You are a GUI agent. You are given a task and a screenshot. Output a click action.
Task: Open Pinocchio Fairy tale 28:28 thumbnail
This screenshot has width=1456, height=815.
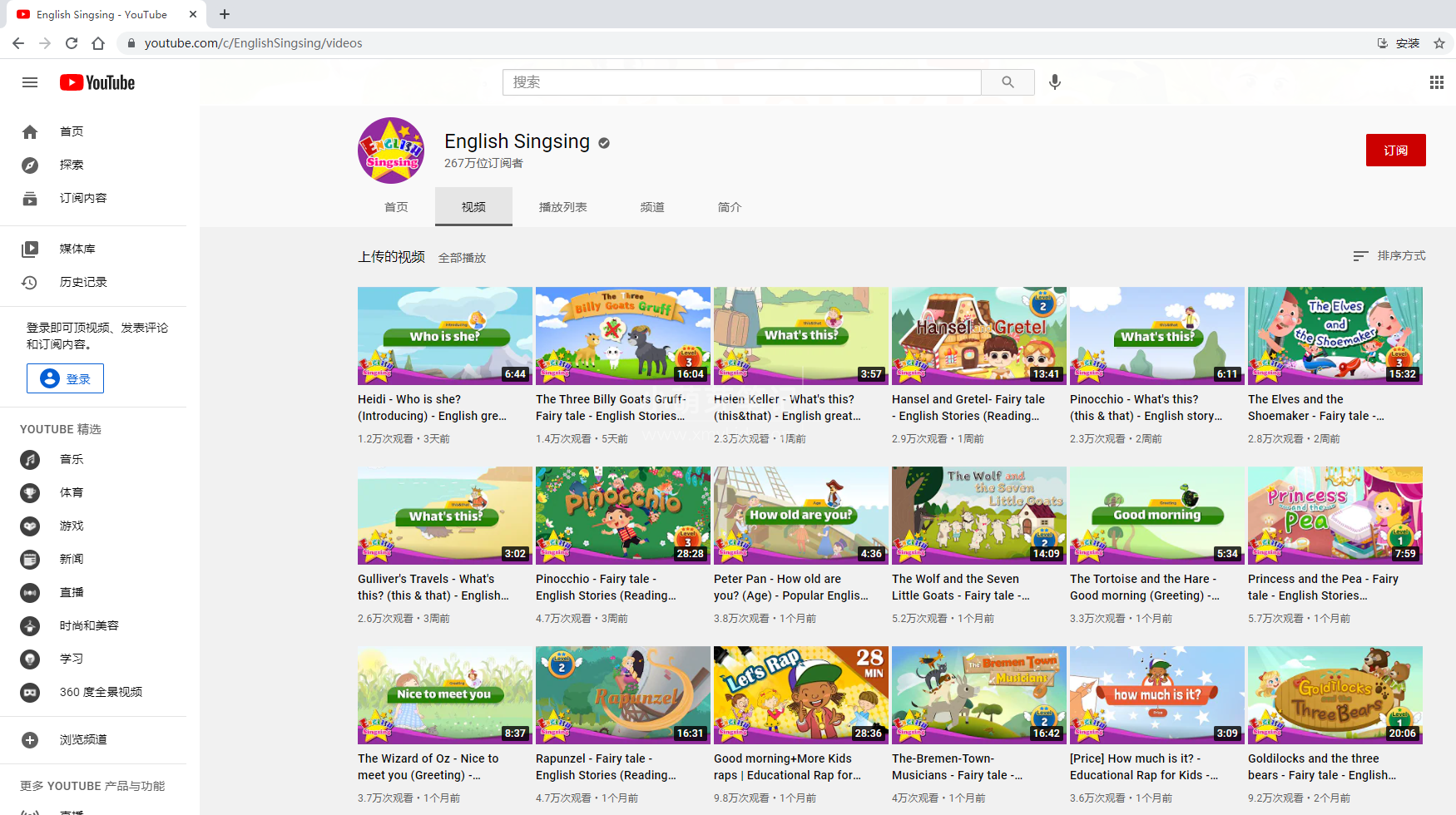coord(623,516)
